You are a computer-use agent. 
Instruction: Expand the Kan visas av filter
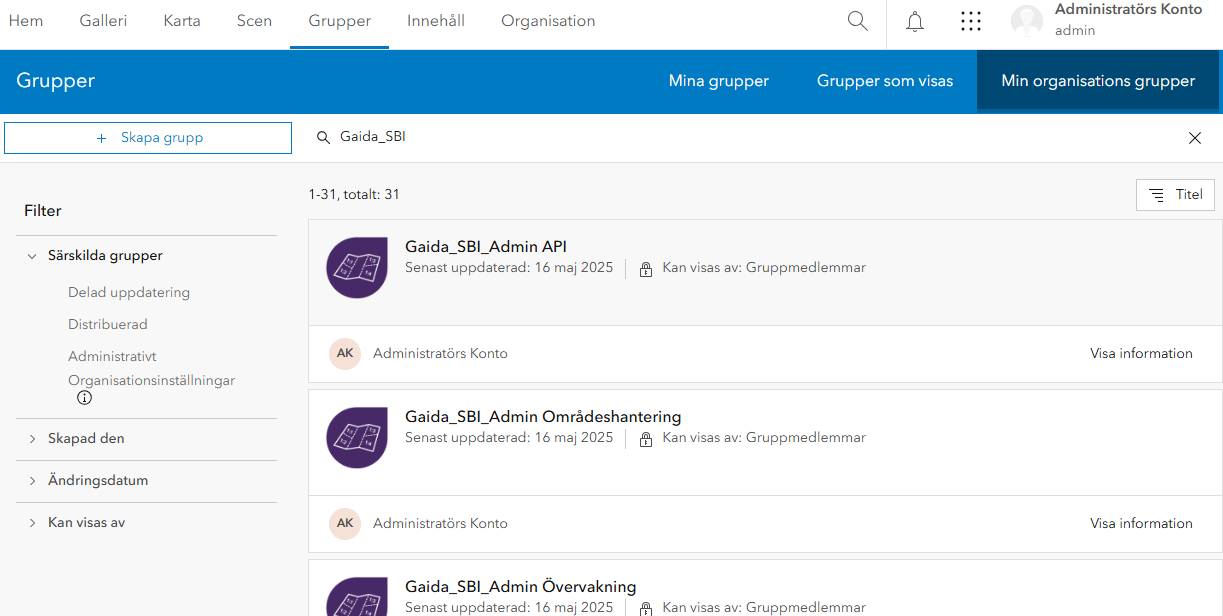(x=32, y=523)
